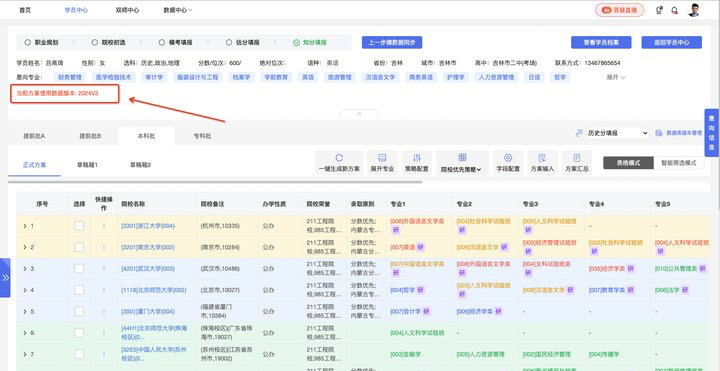Click the 方案输入 import icon
720x371 pixels.
(x=542, y=158)
